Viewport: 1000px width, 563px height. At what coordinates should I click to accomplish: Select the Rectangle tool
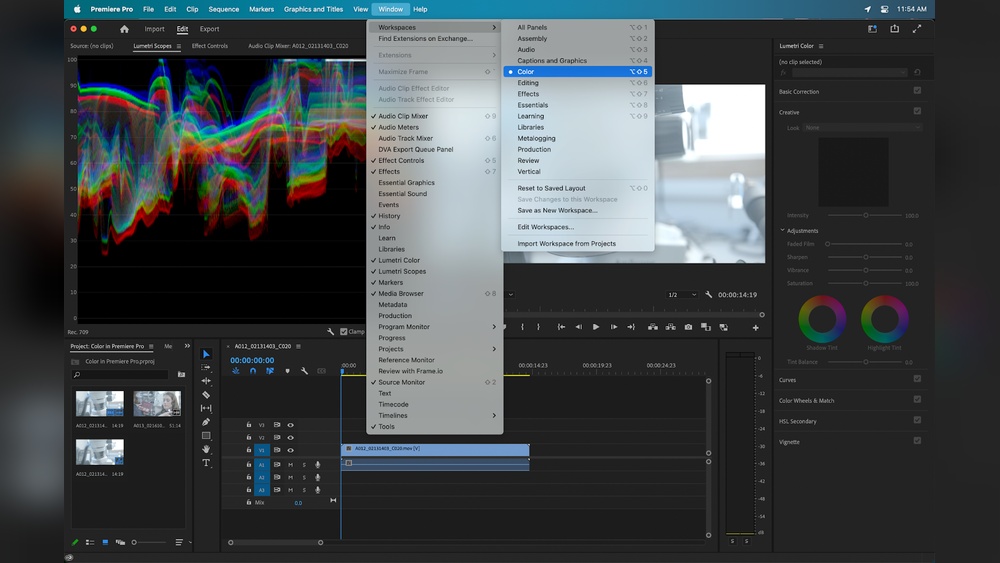pyautogui.click(x=206, y=435)
